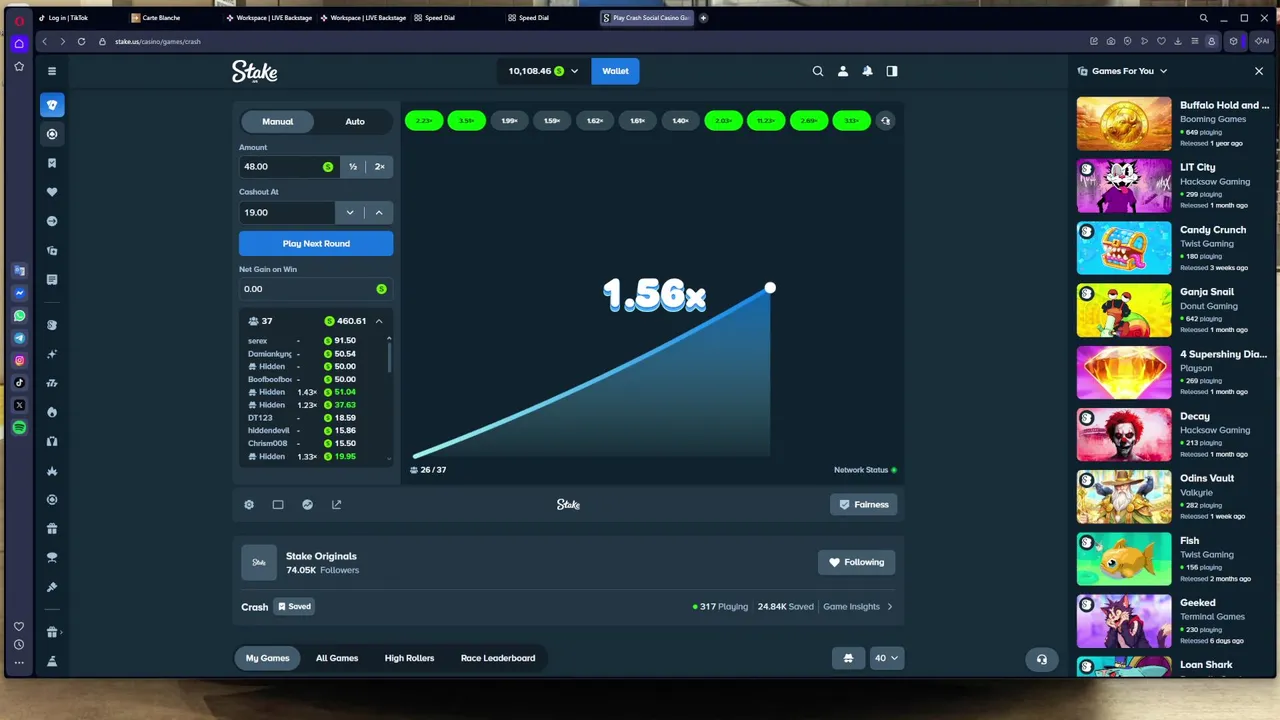Take a snapshot with the camera toolbar icon
This screenshot has width=1280, height=720.
(x=1111, y=41)
